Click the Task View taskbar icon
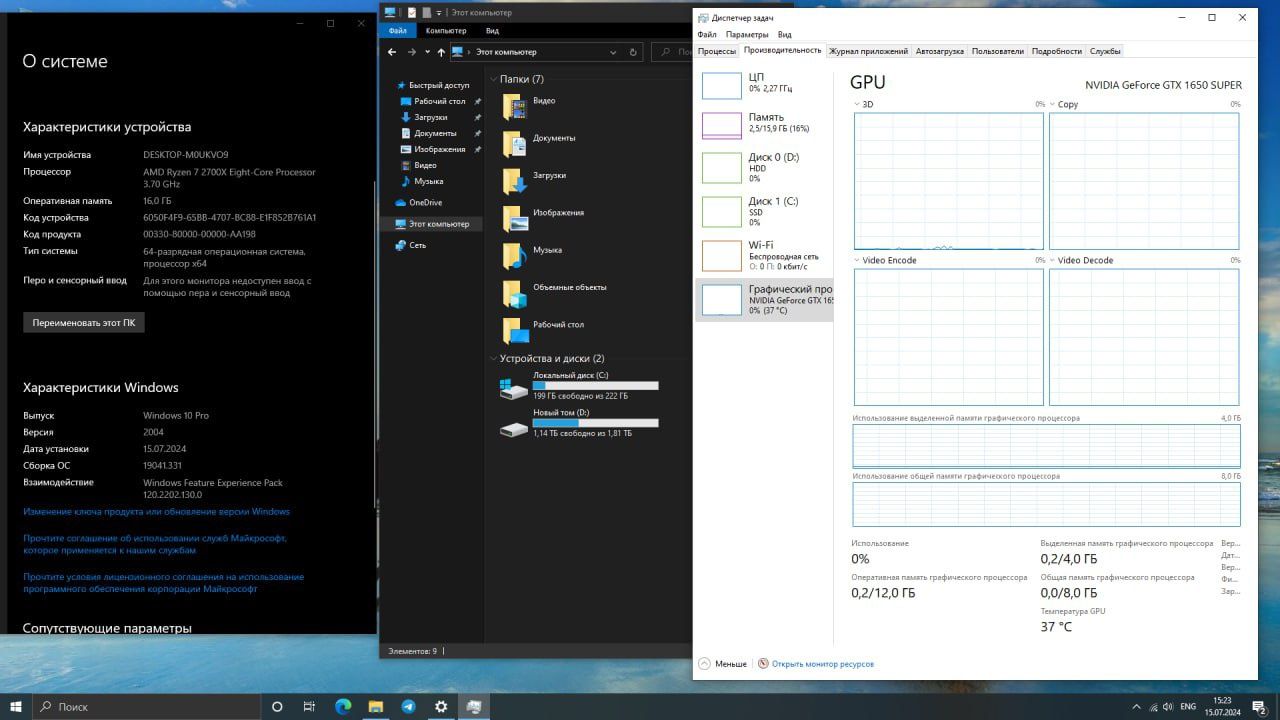The height and width of the screenshot is (720, 1280). (309, 706)
